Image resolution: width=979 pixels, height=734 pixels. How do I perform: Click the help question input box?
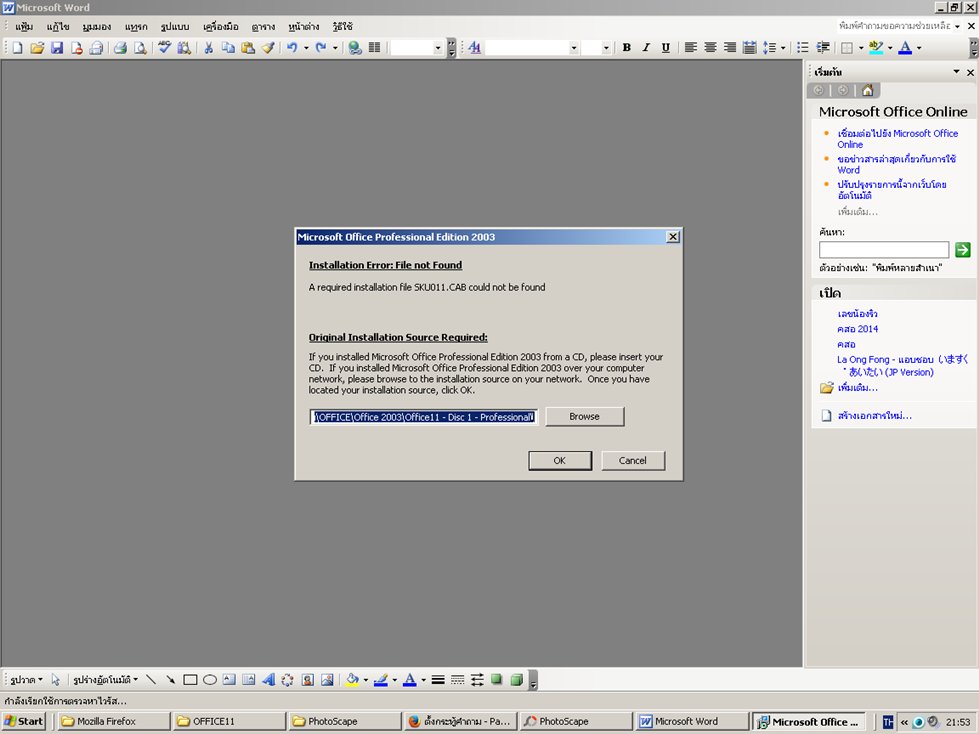[895, 26]
